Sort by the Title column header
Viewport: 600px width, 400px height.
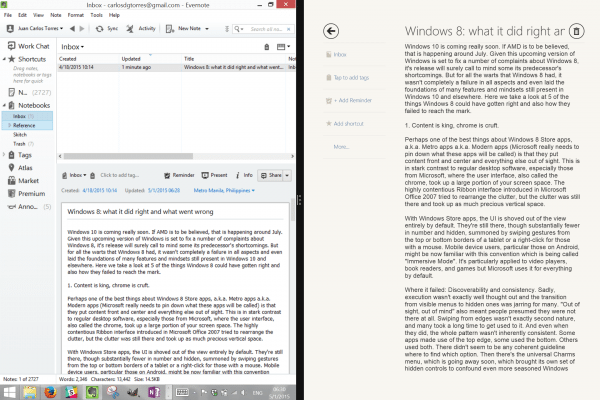click(234, 59)
